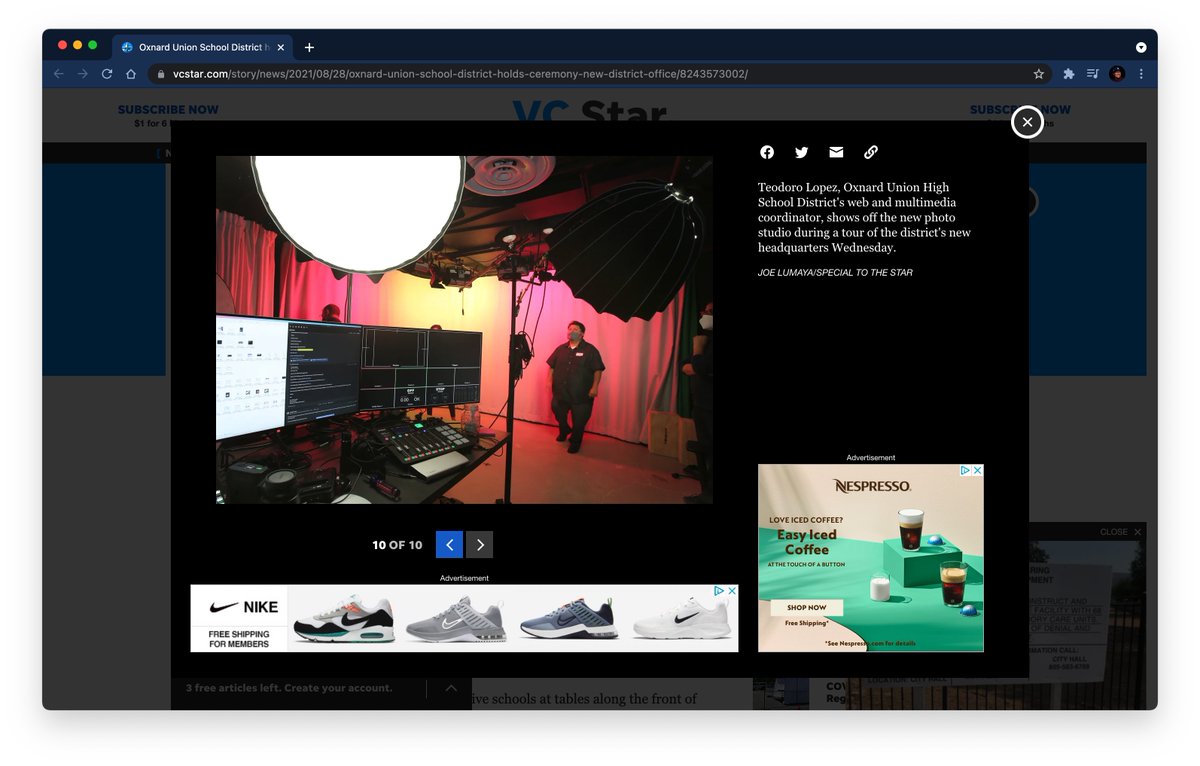This screenshot has width=1200, height=766.
Task: Open the Chrome profile avatar
Action: (x=1117, y=74)
